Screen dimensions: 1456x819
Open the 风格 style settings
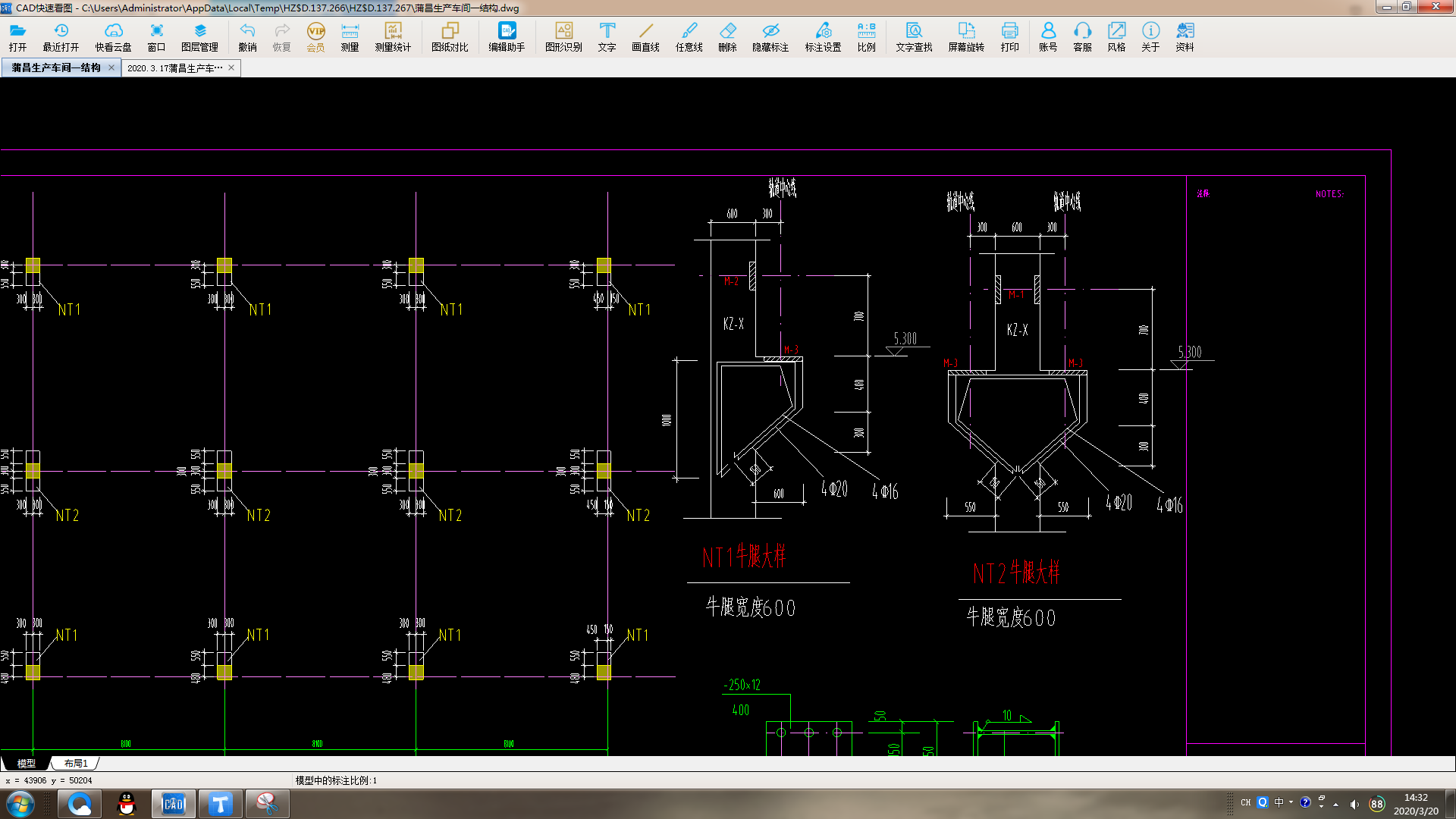1116,36
